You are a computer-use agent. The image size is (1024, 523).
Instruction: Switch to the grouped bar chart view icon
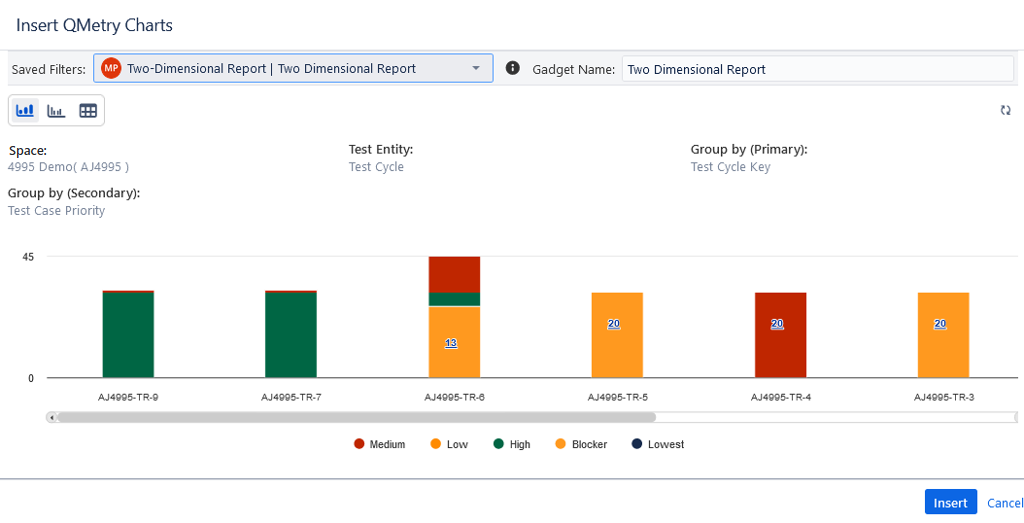(56, 110)
